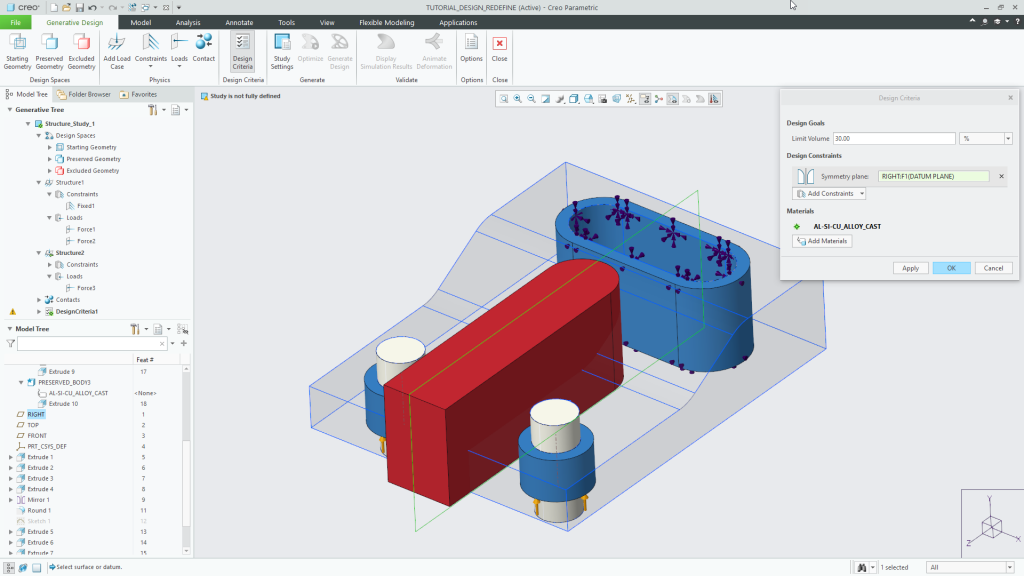Open the Datum Display Filters icon

[631, 99]
